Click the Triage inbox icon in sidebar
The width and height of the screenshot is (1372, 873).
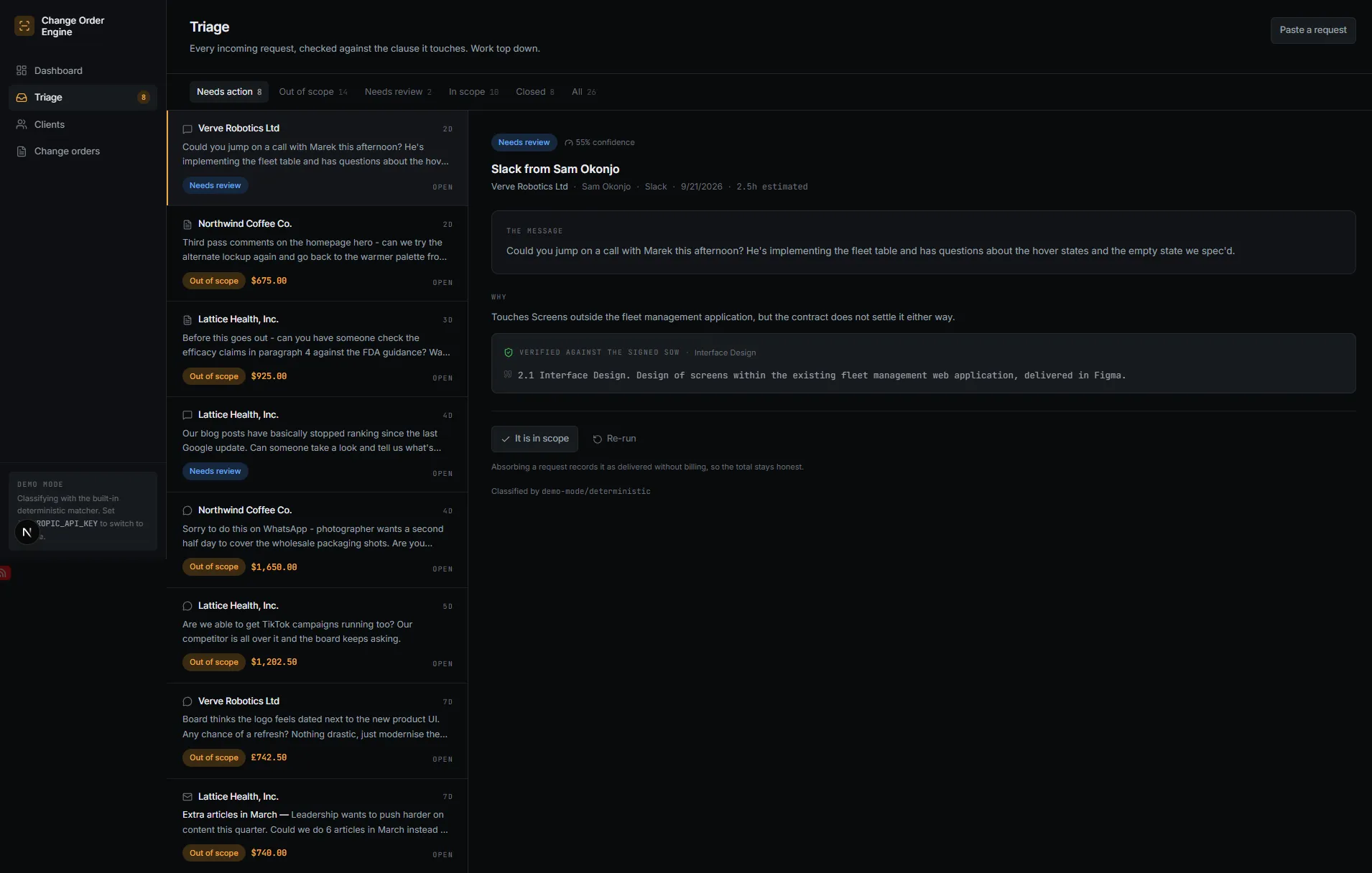click(x=22, y=97)
